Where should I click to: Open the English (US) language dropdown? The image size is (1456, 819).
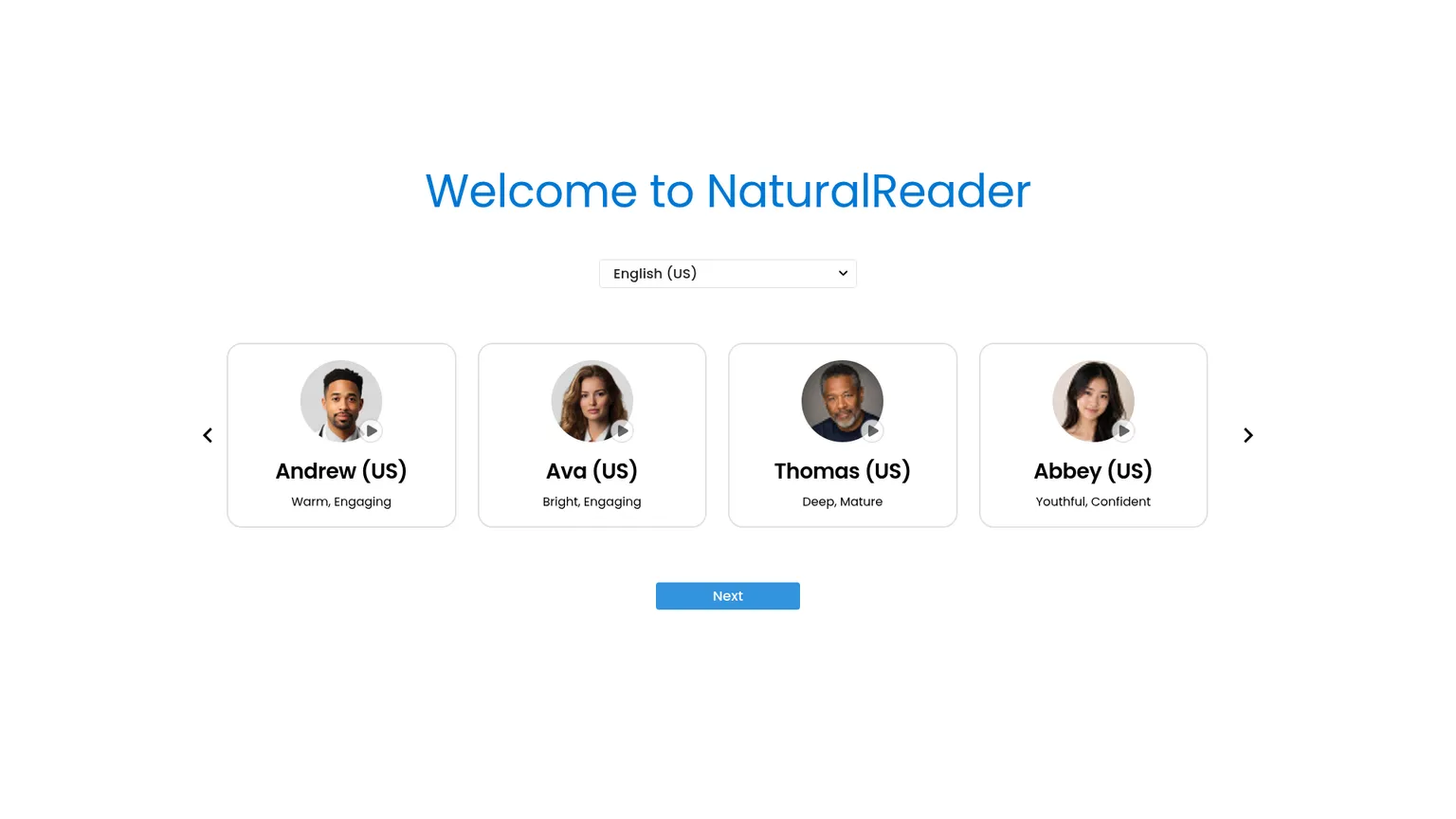728,274
